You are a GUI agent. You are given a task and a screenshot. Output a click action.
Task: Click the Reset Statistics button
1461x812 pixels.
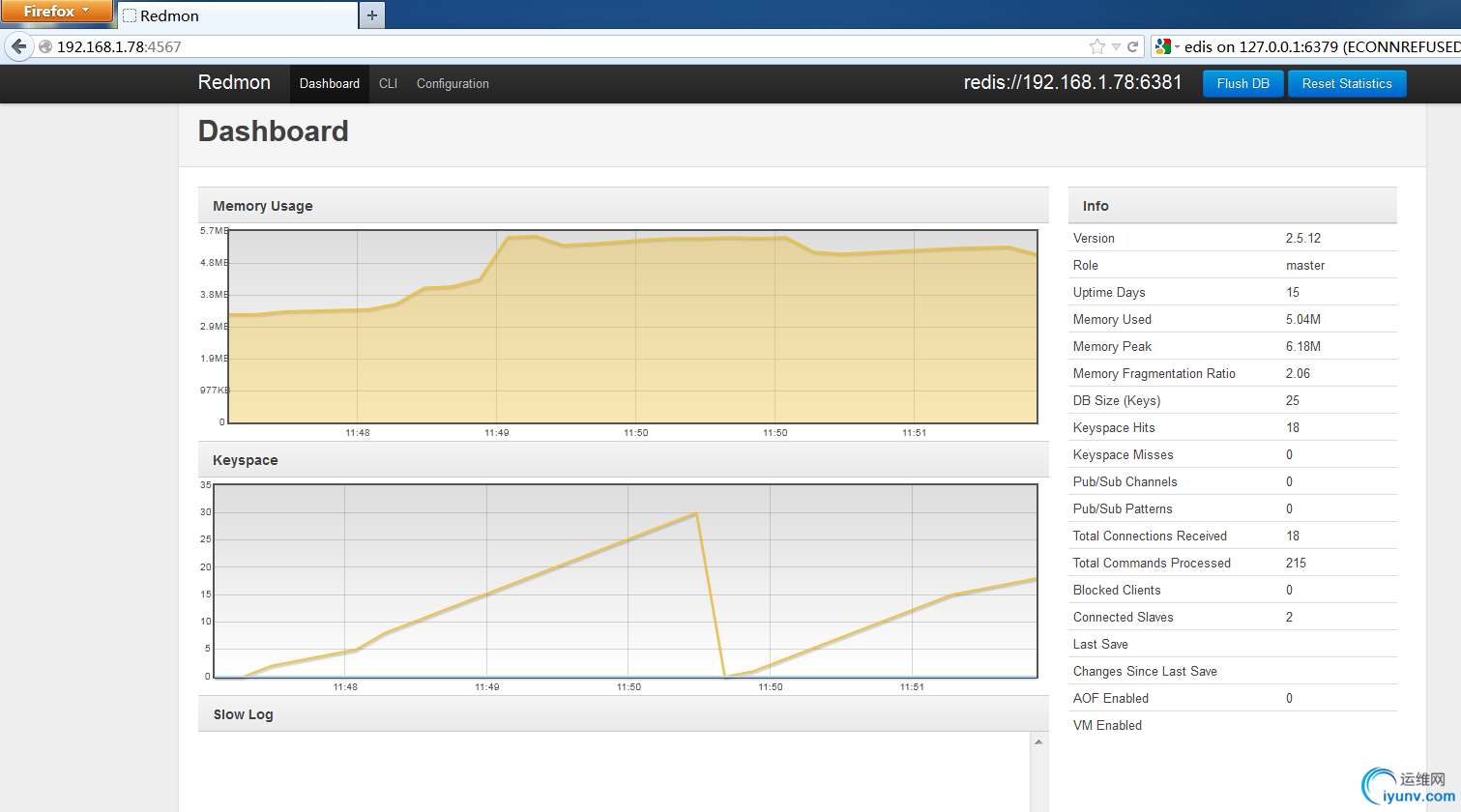point(1347,84)
